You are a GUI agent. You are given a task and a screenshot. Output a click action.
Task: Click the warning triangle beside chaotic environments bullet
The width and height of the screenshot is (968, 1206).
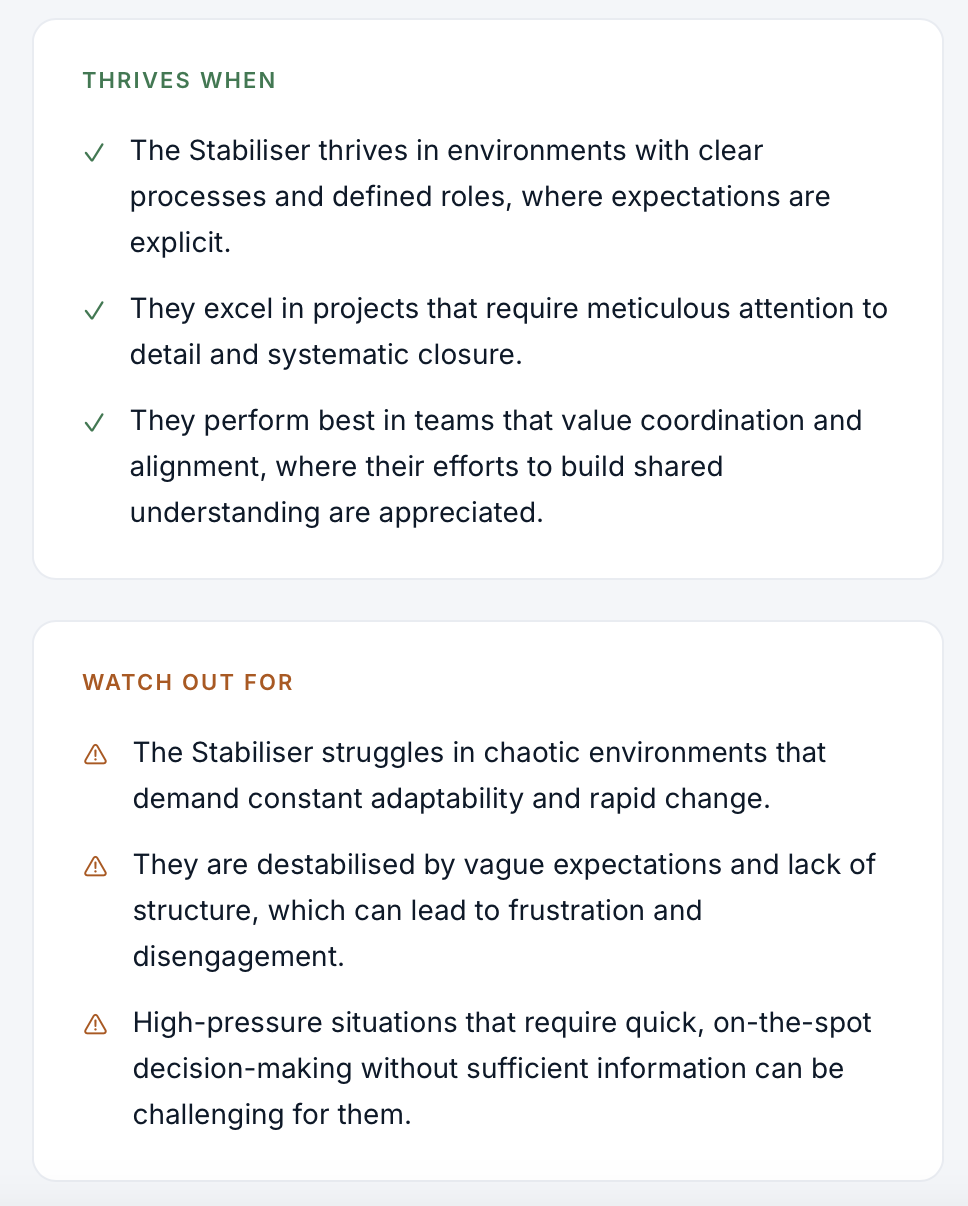click(x=96, y=755)
